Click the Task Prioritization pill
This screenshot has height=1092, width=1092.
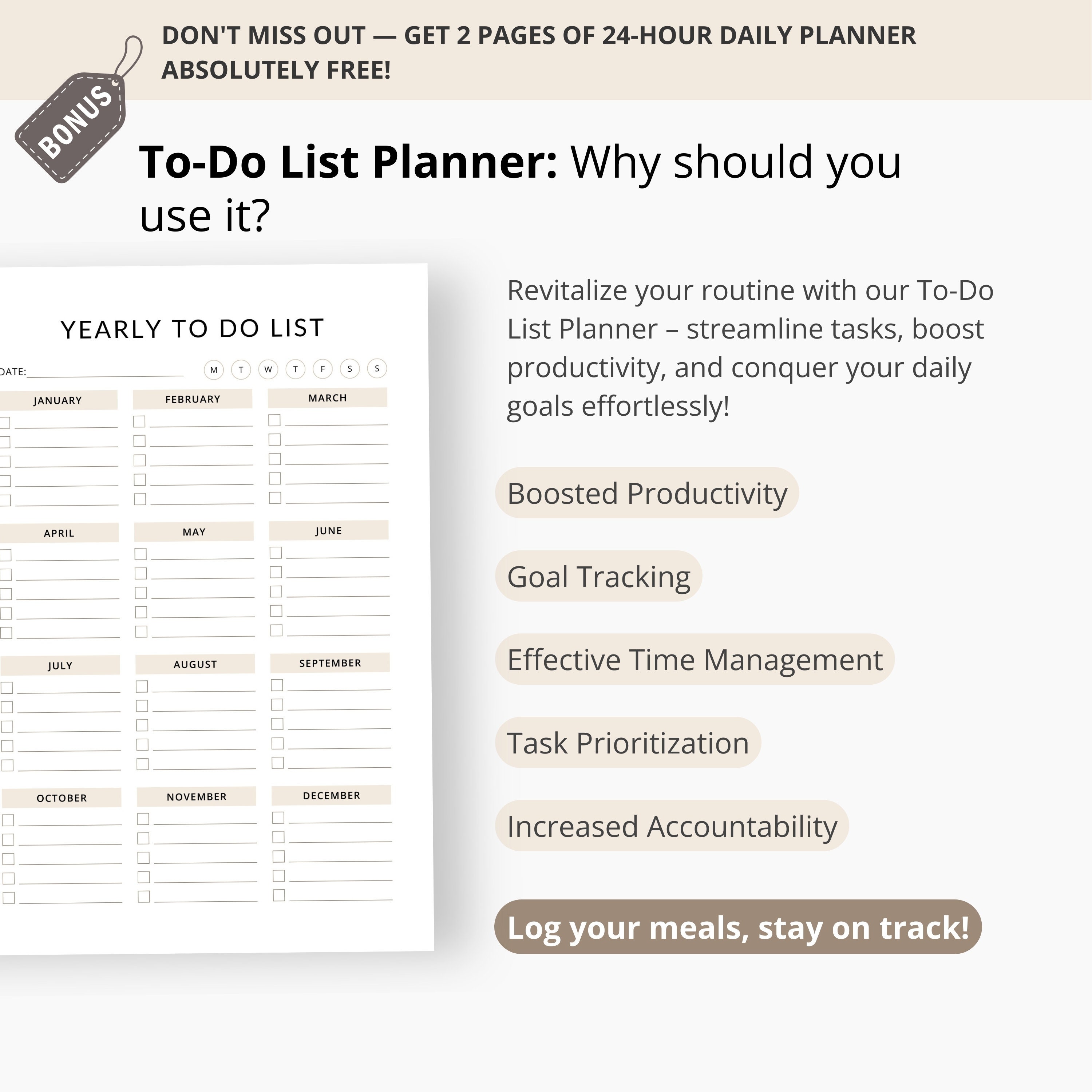(628, 742)
